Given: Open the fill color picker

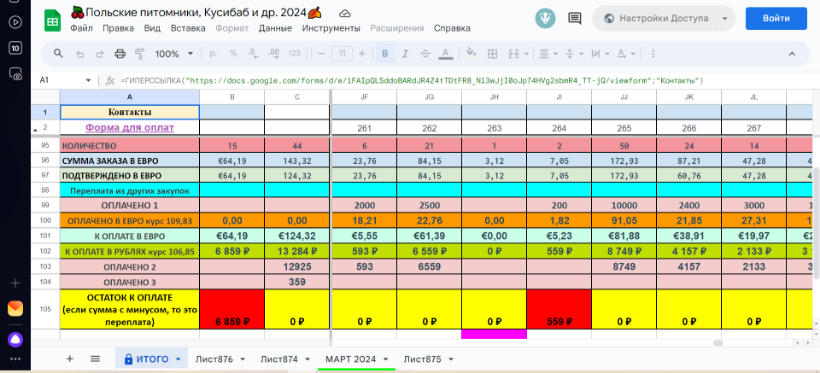Looking at the screenshot, I should pos(471,53).
